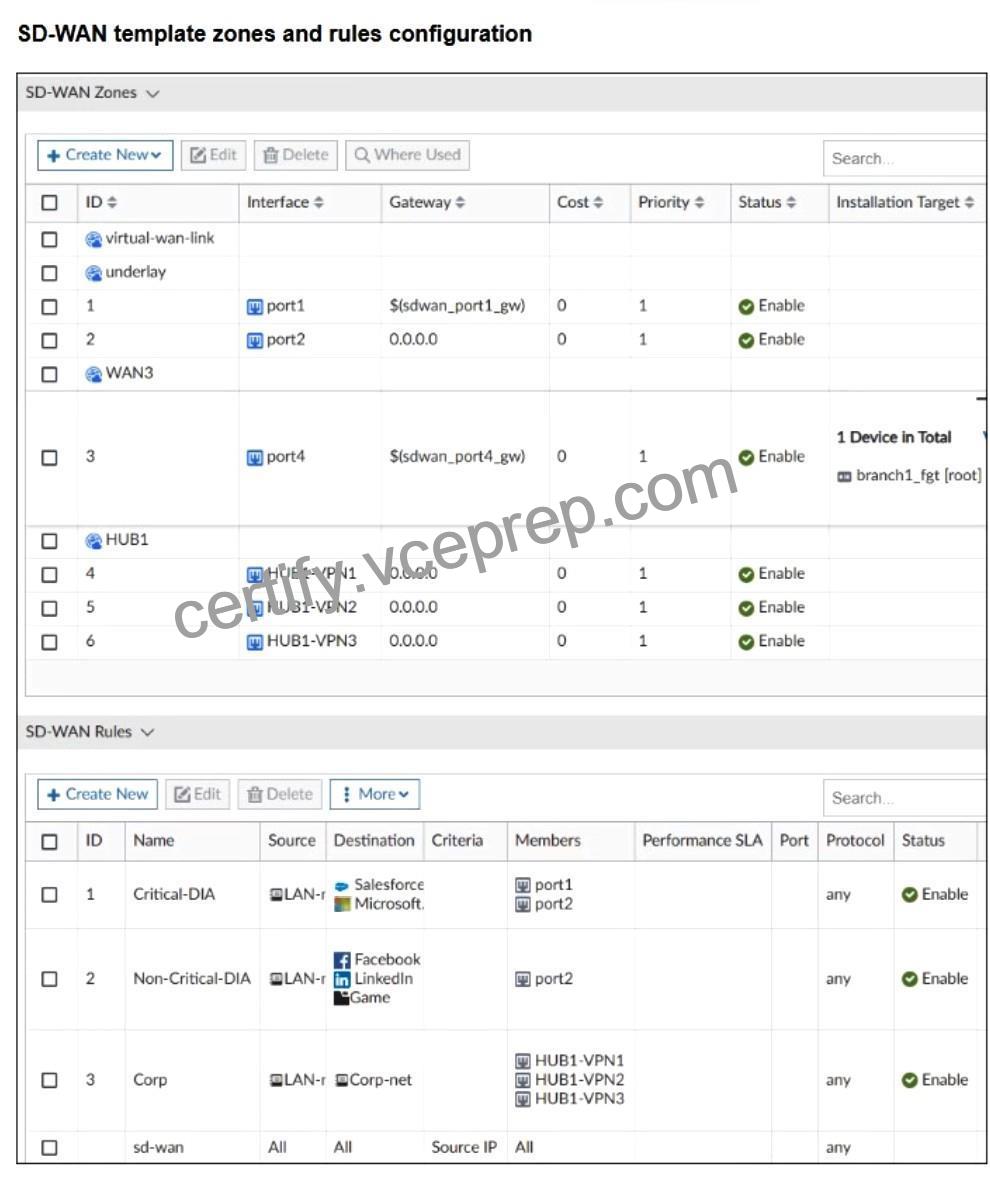
Task: Select the checkbox for member ID 3
Action: click(50, 458)
